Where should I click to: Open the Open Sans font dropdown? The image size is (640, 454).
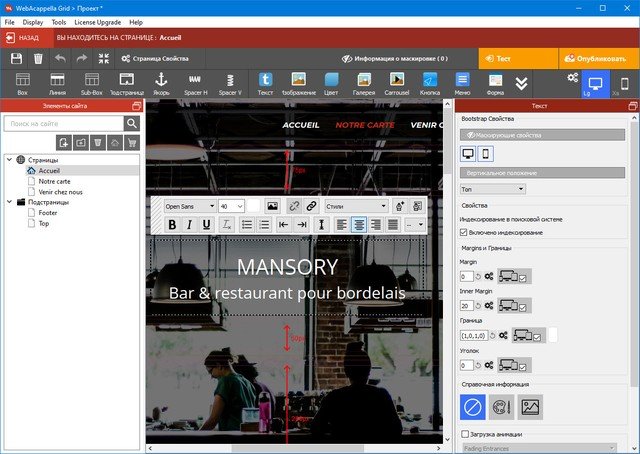pyautogui.click(x=189, y=206)
